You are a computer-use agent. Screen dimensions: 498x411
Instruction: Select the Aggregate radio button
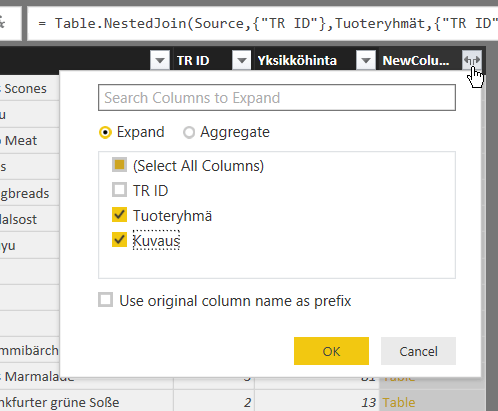point(189,133)
